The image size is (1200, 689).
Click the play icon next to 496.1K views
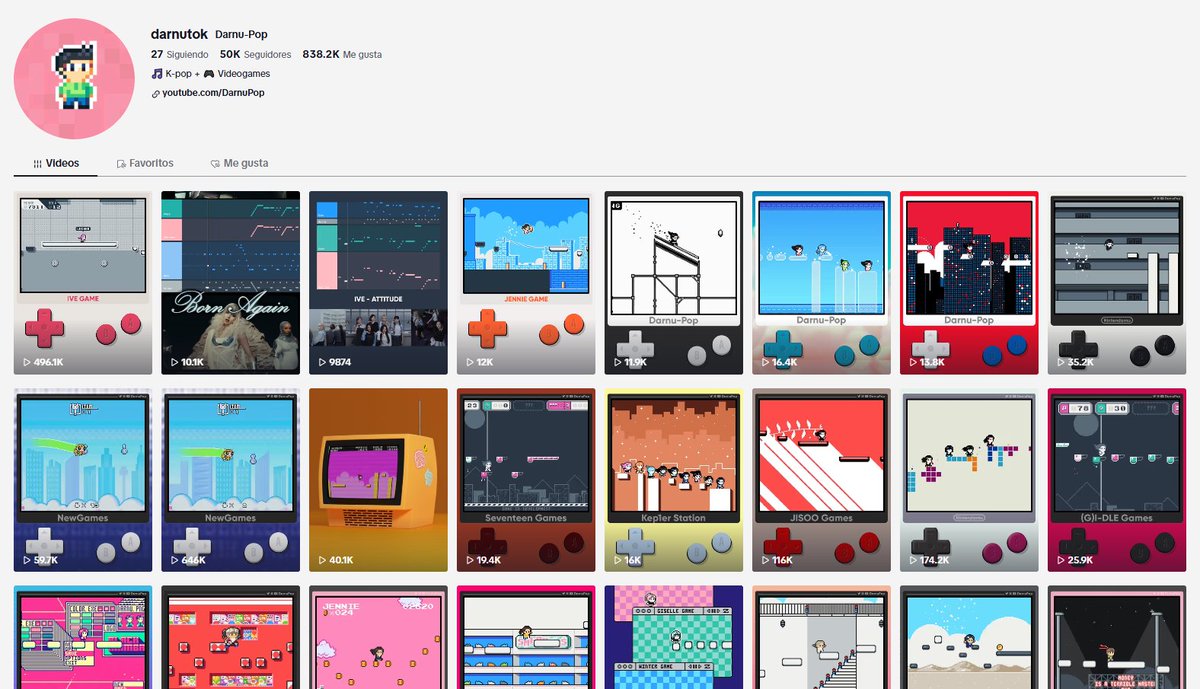pos(27,362)
